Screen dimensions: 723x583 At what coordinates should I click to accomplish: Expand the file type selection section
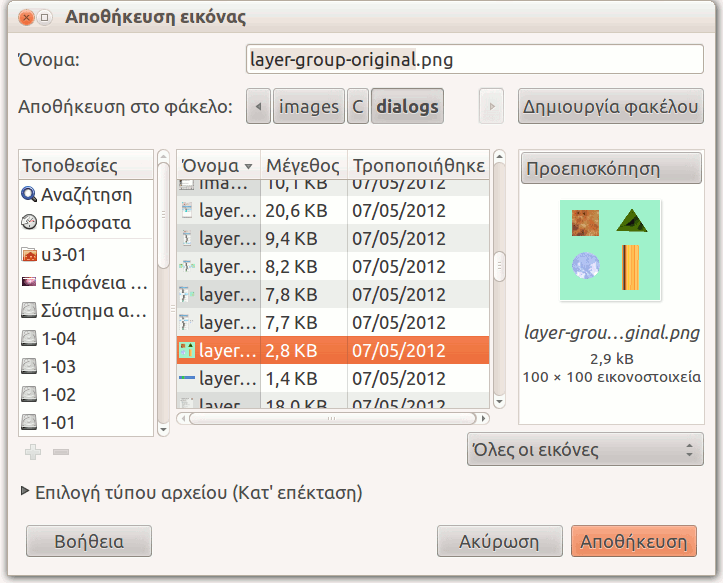point(25,492)
